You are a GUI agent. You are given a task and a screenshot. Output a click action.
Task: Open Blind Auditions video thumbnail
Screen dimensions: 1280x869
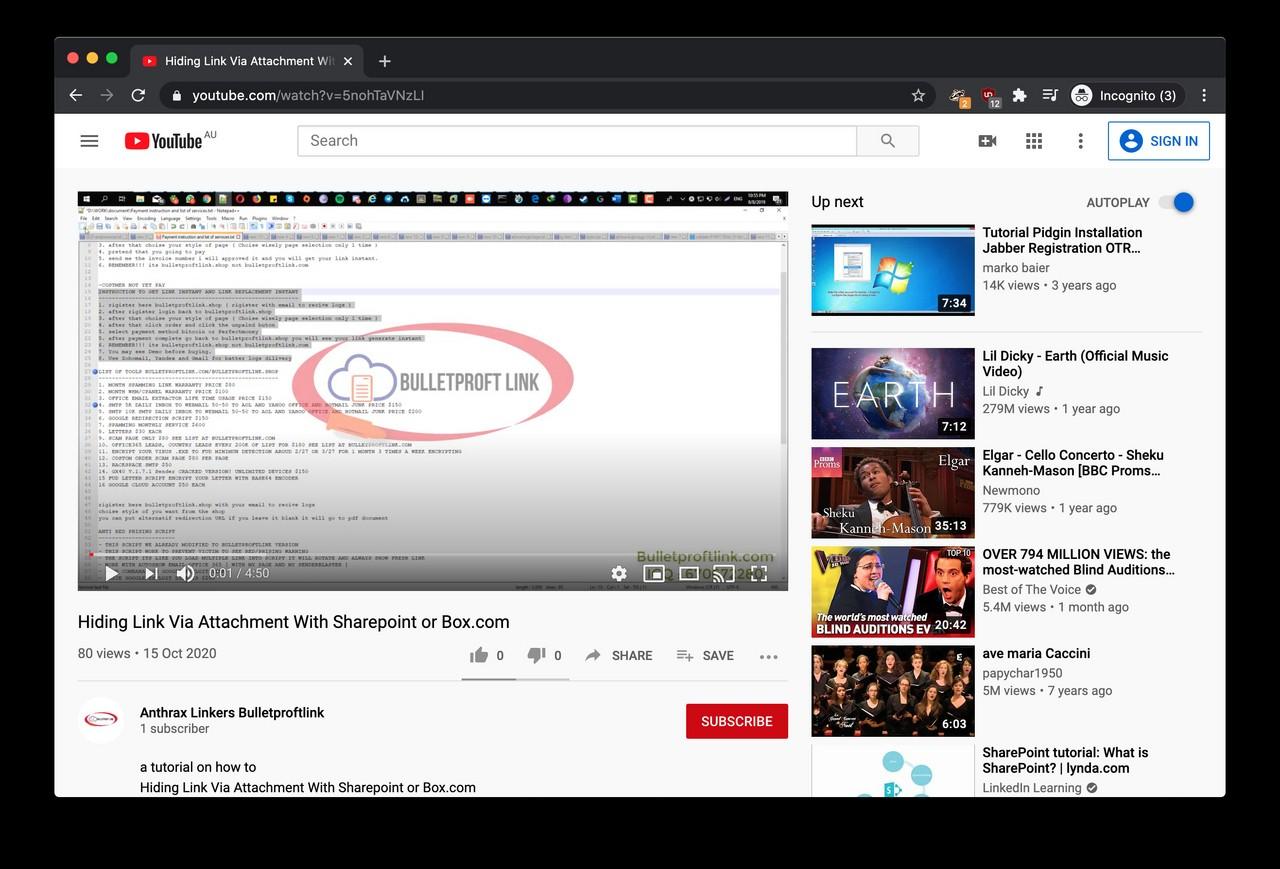(x=893, y=591)
